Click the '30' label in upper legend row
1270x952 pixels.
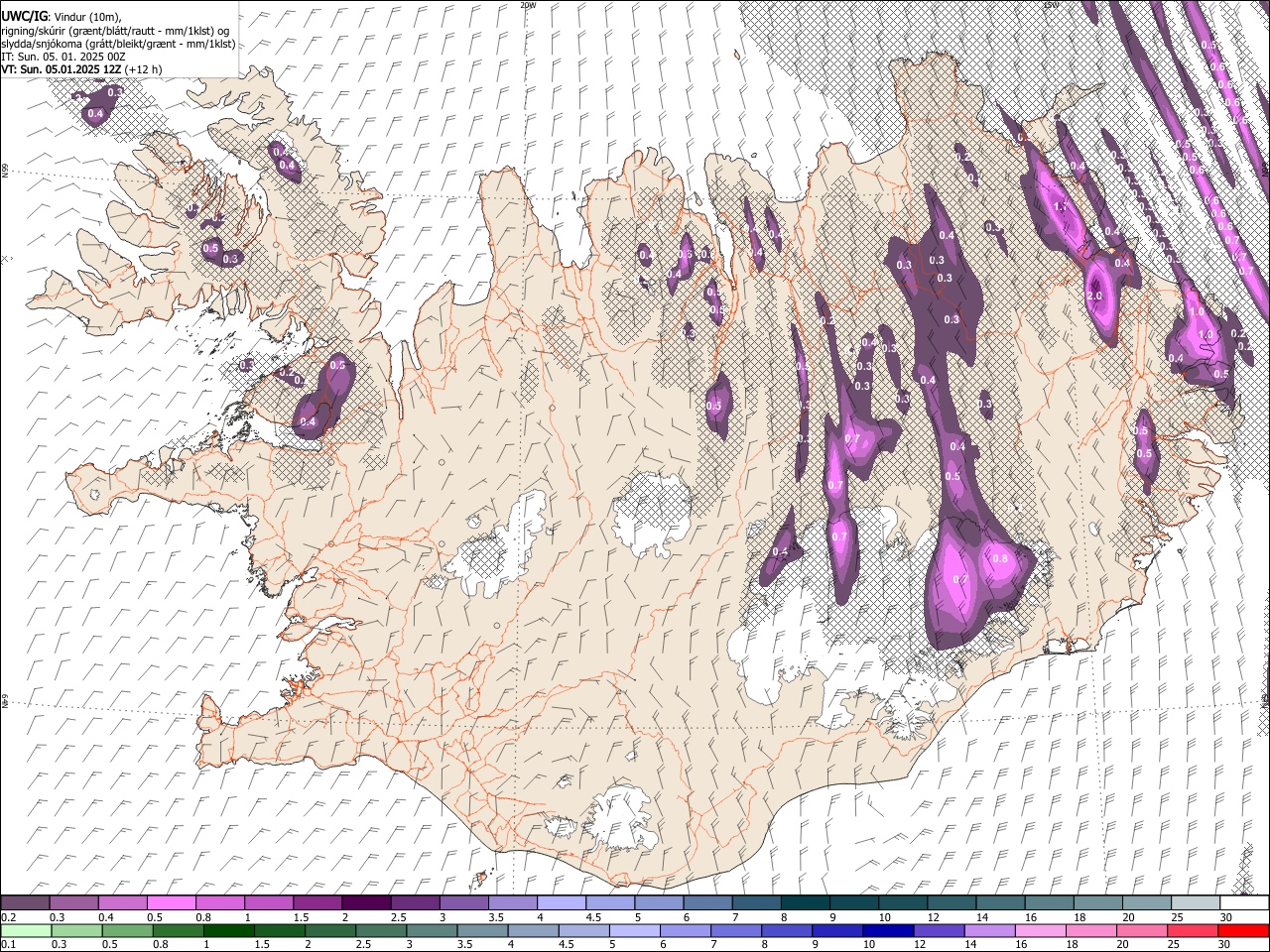click(x=1226, y=917)
